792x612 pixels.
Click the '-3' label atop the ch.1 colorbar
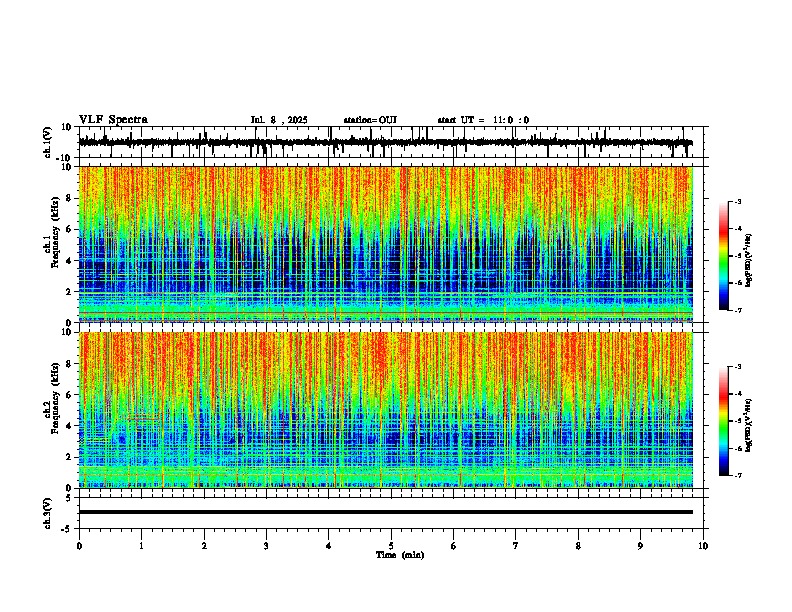[737, 201]
